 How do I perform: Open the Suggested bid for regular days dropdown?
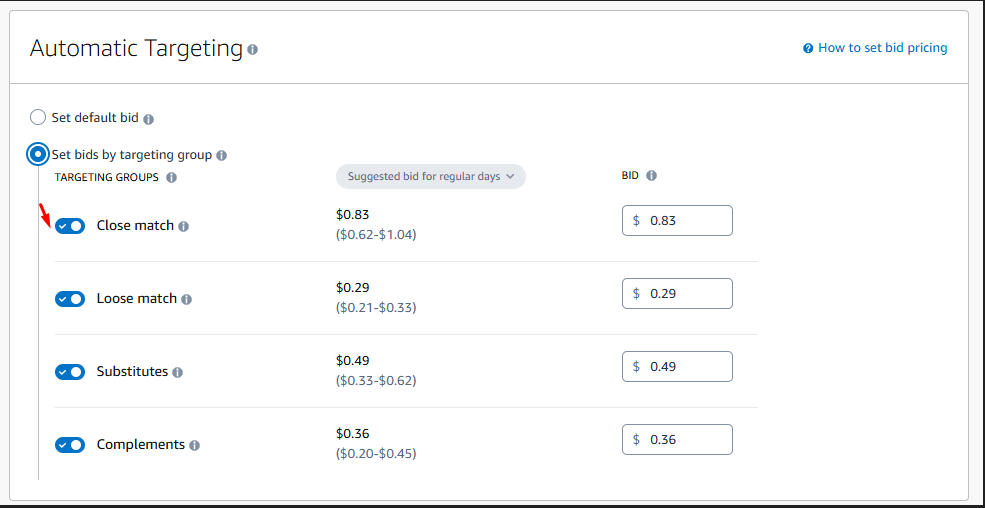(431, 176)
